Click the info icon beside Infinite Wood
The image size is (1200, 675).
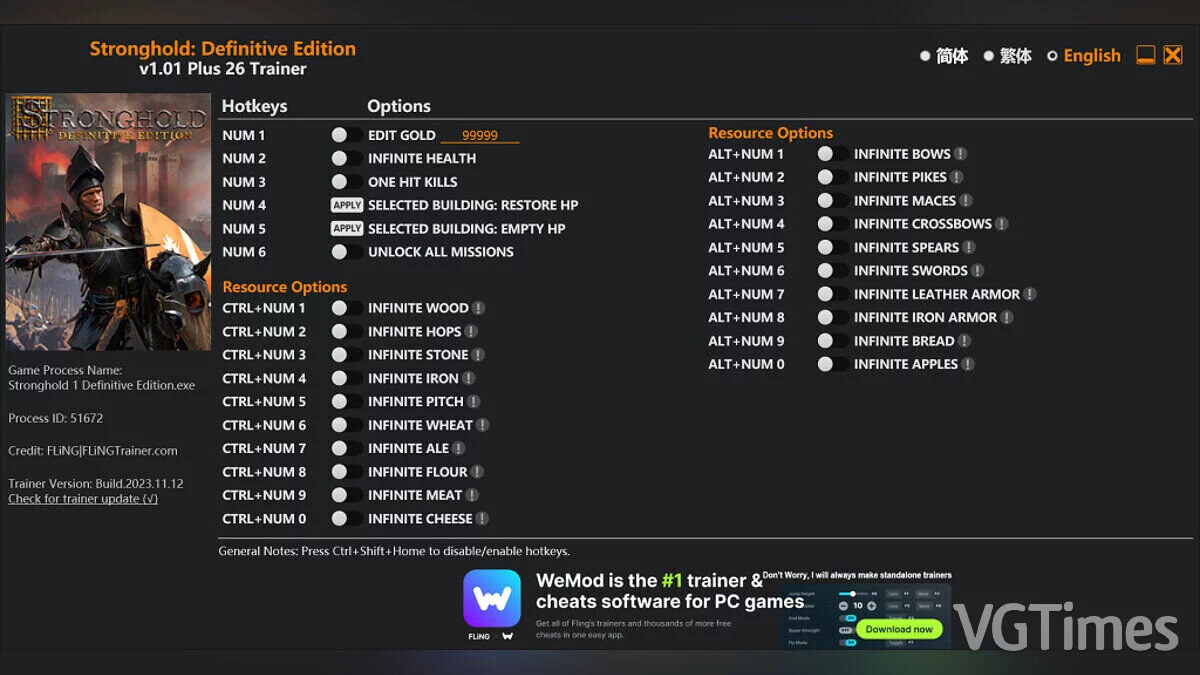tap(478, 308)
